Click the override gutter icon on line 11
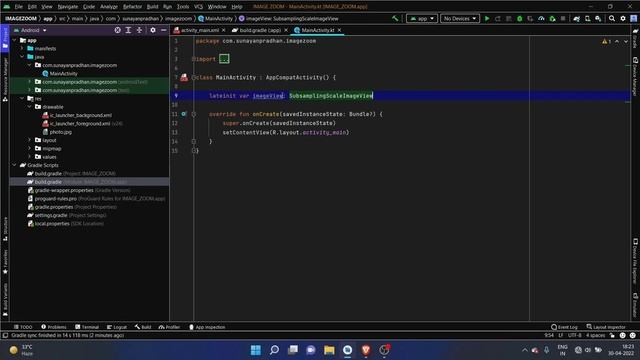The width and height of the screenshot is (640, 360). [184, 114]
